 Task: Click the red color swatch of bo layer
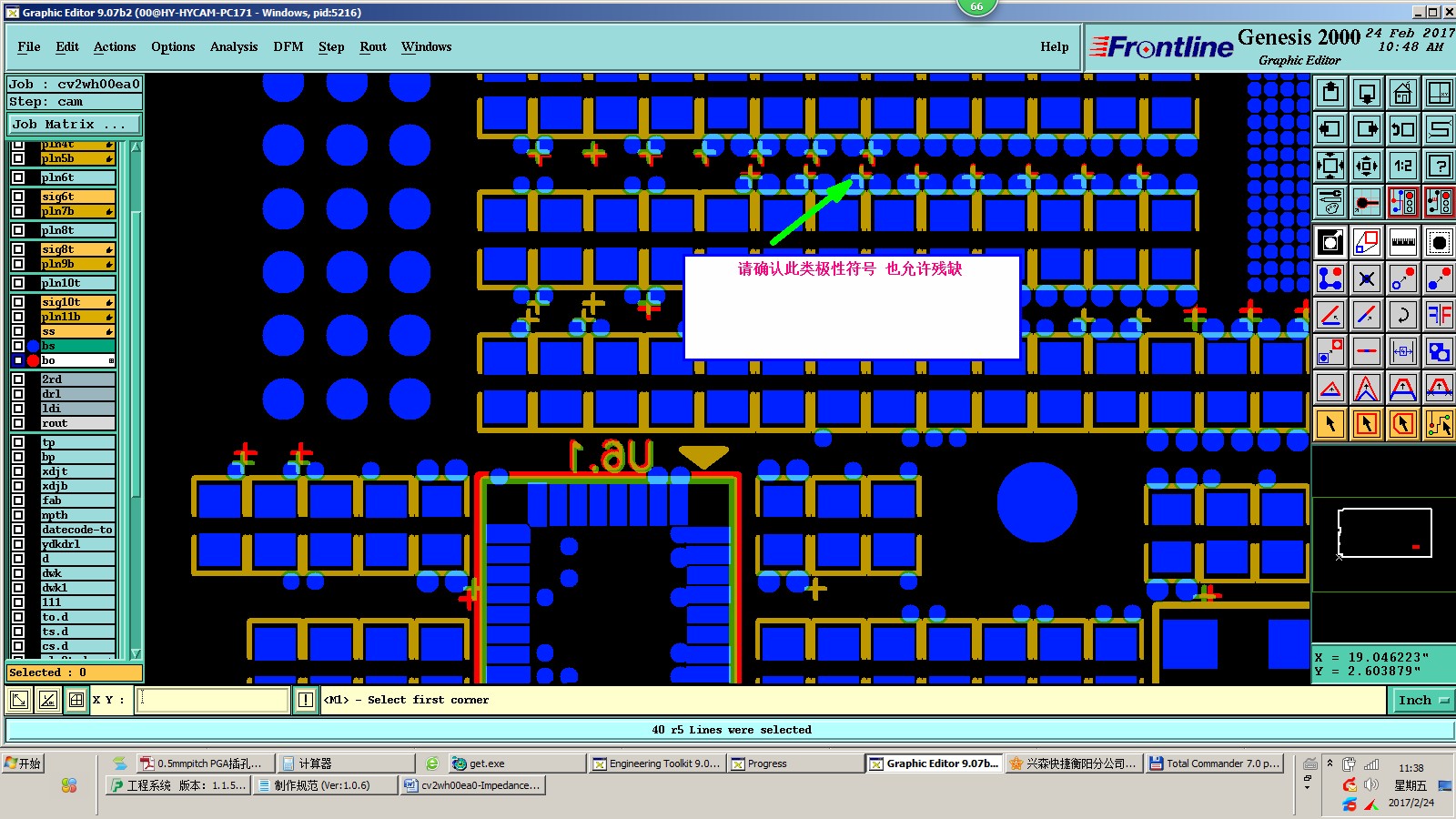click(34, 360)
